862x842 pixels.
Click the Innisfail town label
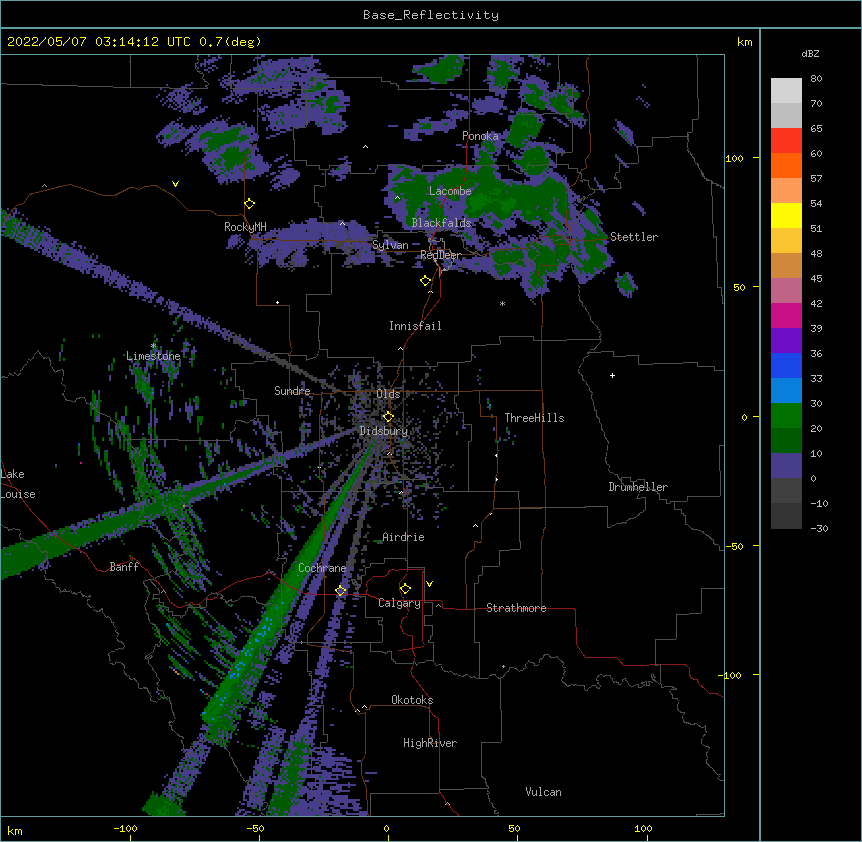coord(415,326)
